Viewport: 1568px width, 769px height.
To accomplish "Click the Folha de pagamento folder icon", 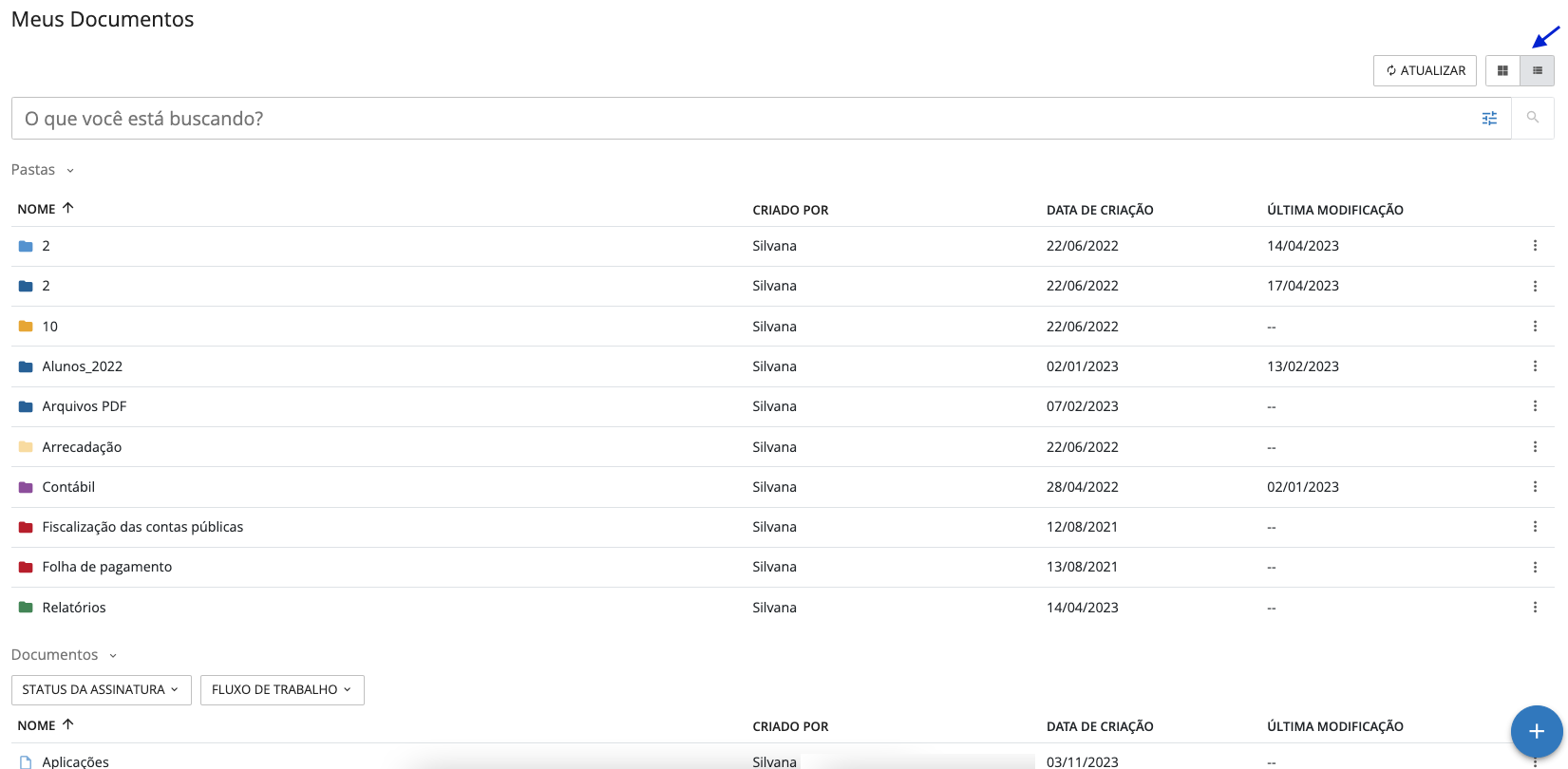I will (26, 568).
